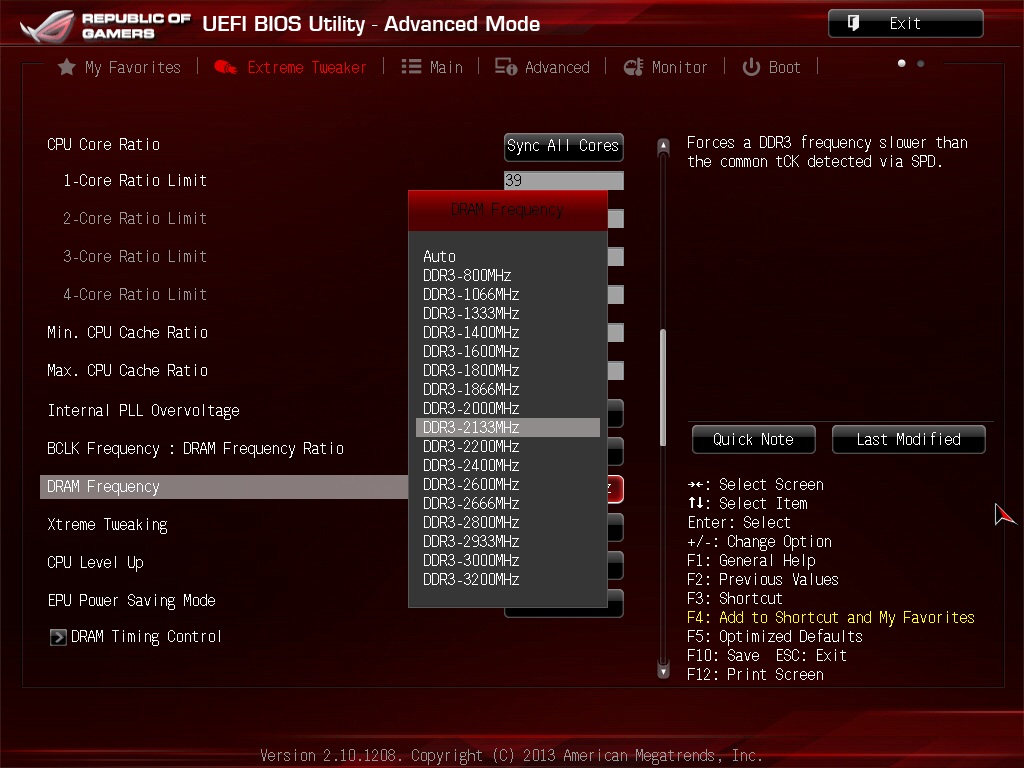Click the DRAM Timing Control arrow icon

point(58,637)
